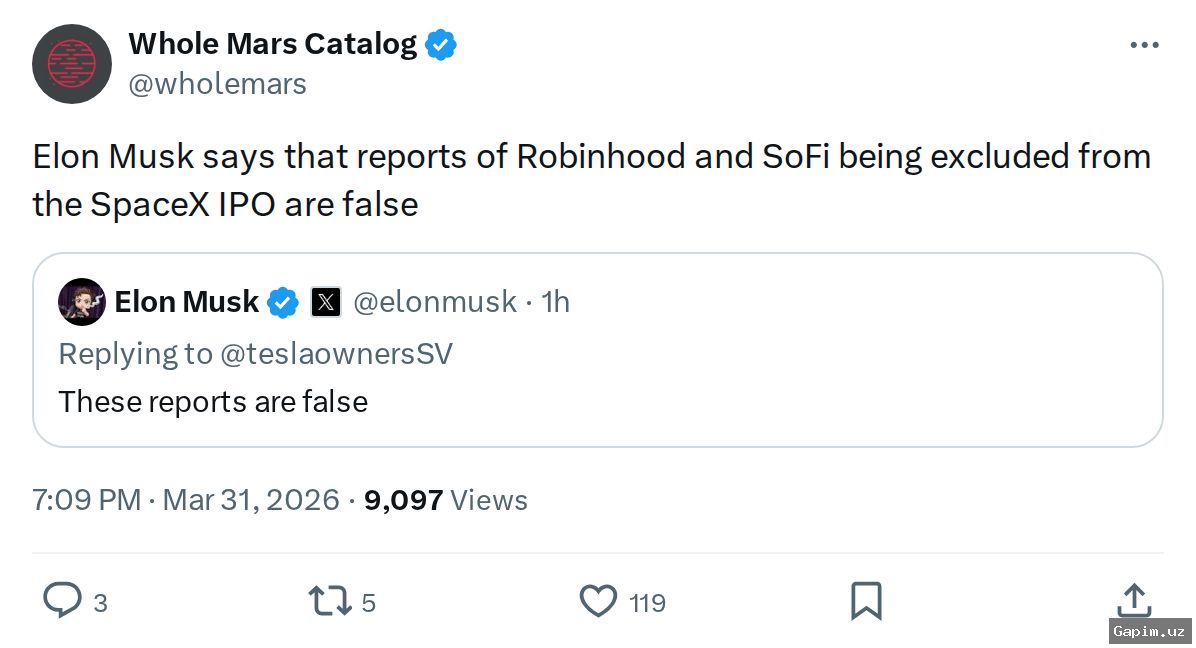1196x648 pixels.
Task: Click the bookmark ribbon icon
Action: pos(866,601)
